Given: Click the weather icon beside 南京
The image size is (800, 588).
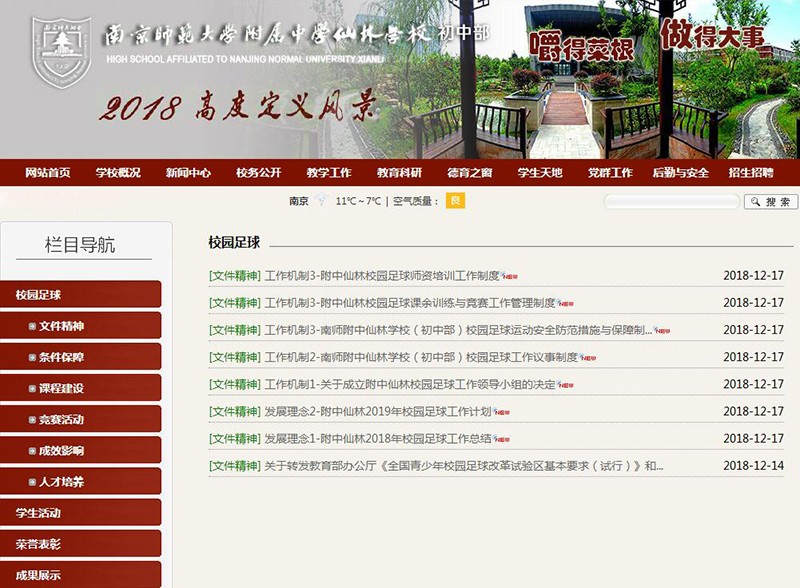Looking at the screenshot, I should (321, 200).
